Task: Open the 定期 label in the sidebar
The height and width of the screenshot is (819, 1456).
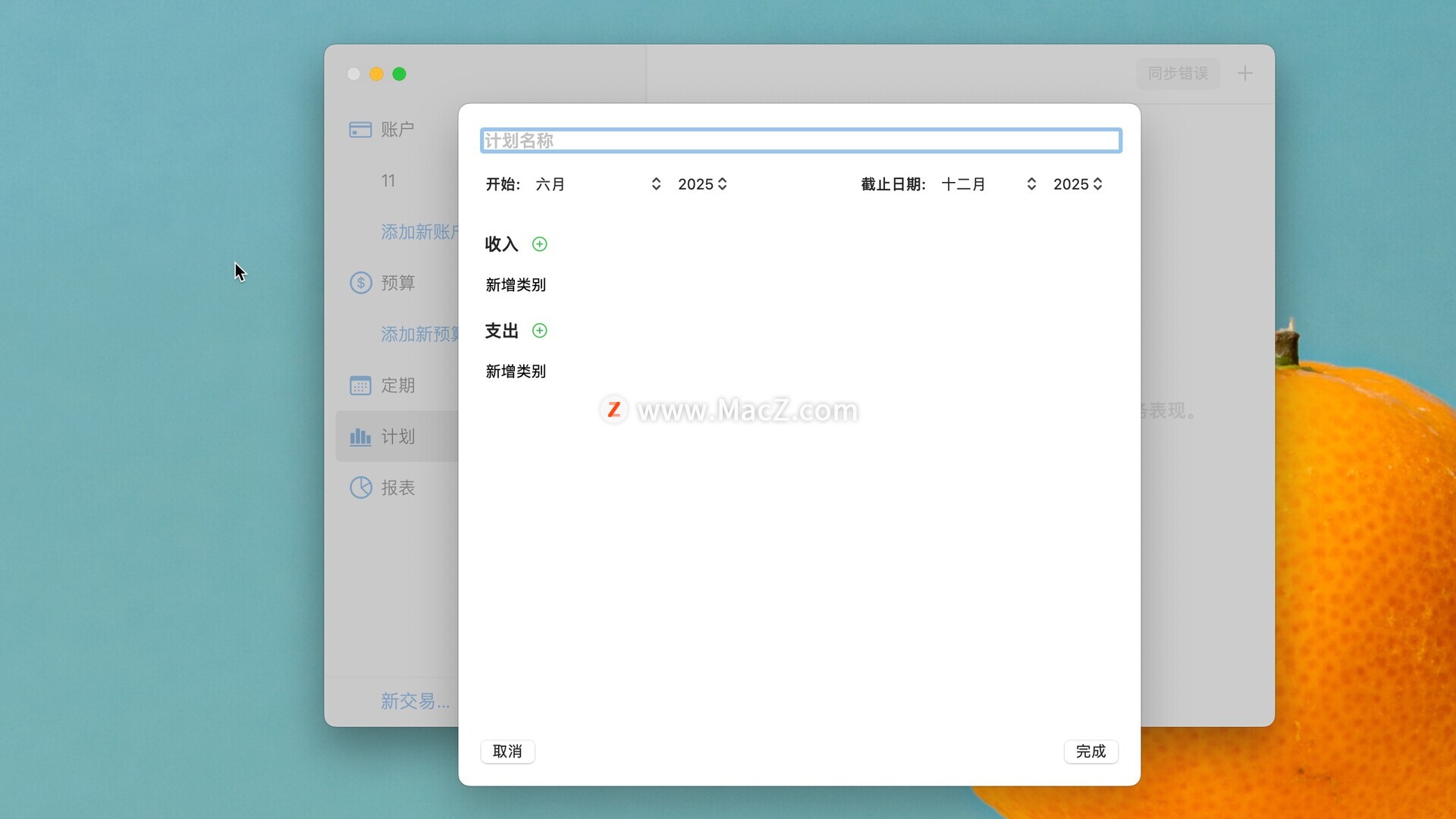Action: point(397,385)
